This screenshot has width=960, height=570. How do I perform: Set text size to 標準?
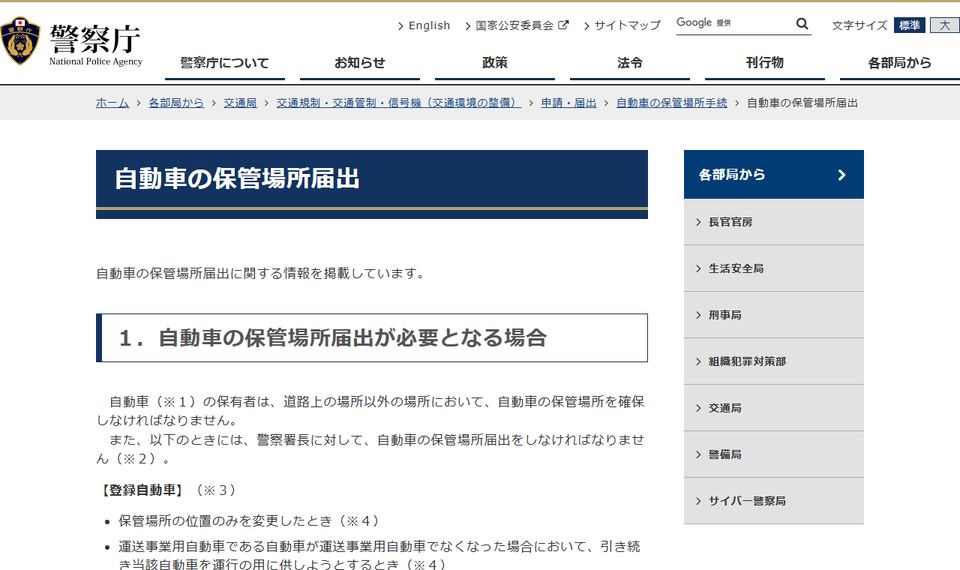point(909,25)
